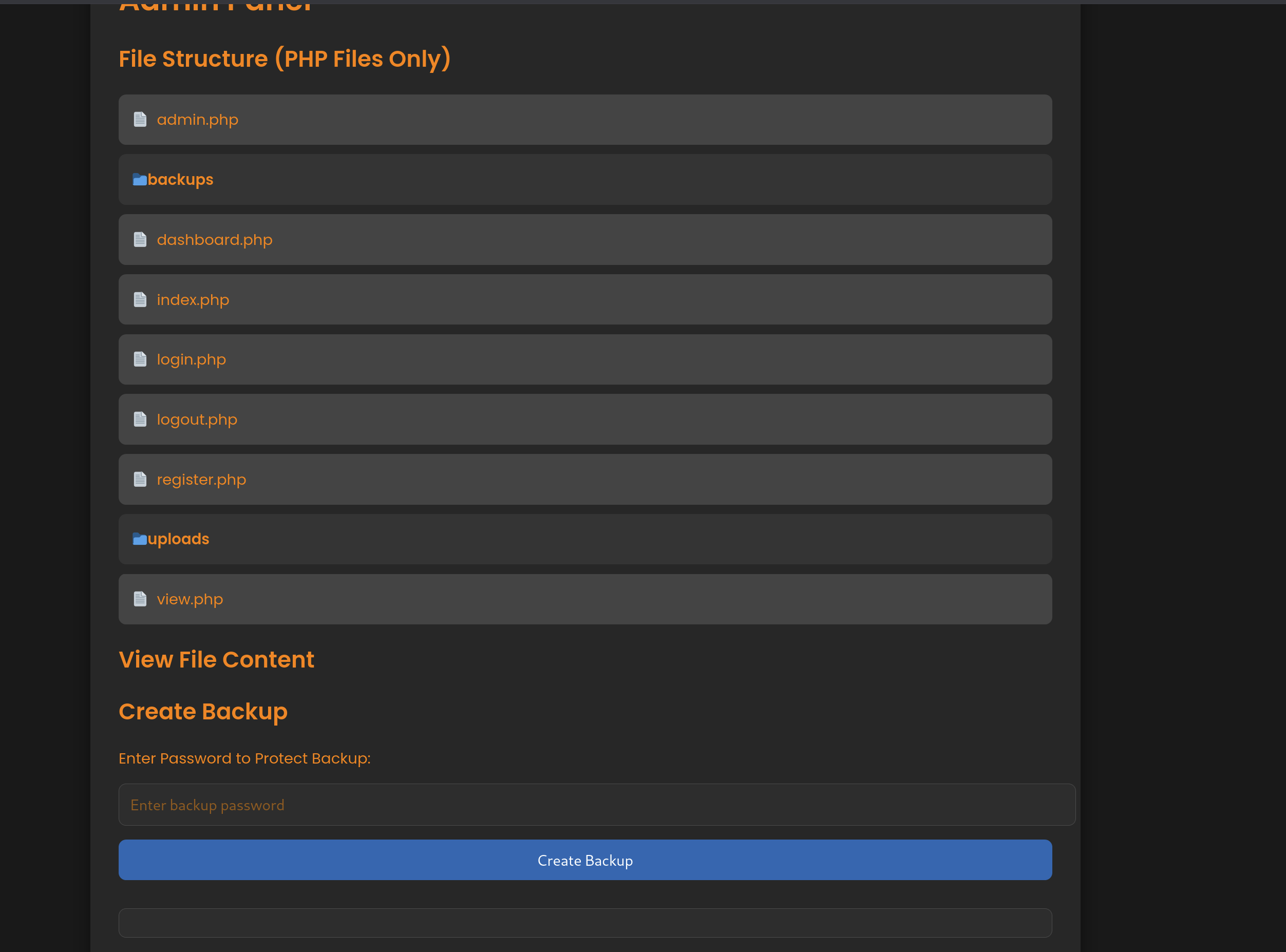Click the document icon beside logout.php

click(140, 420)
